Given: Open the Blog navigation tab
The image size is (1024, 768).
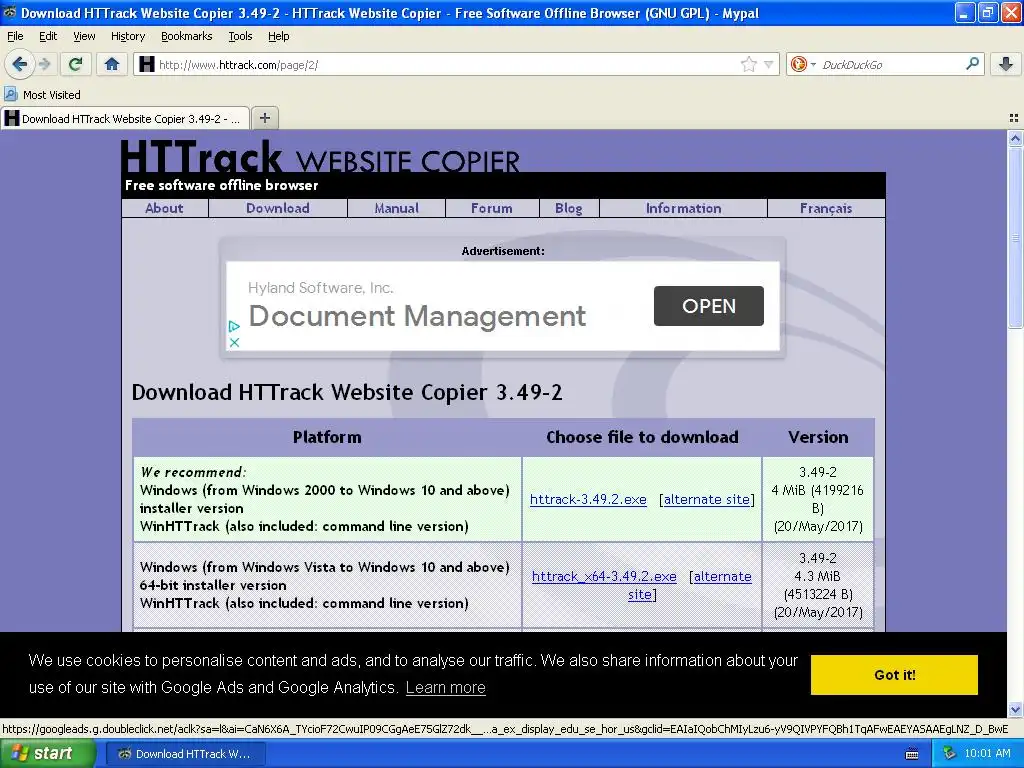Looking at the screenshot, I should tap(569, 208).
